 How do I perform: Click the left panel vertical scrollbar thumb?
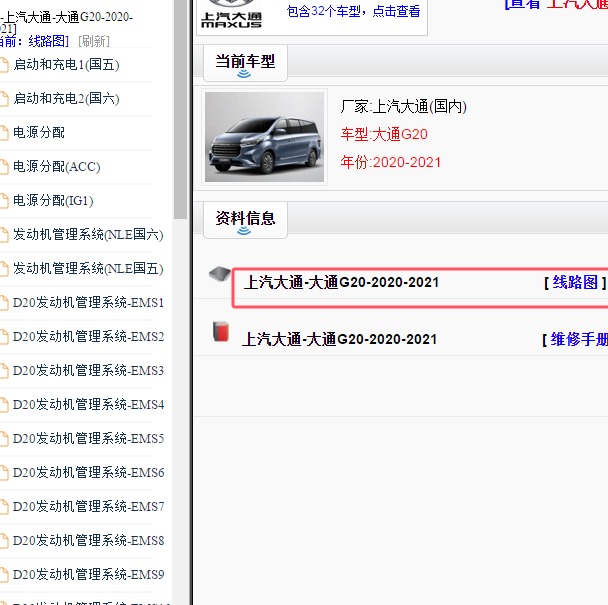180,109
